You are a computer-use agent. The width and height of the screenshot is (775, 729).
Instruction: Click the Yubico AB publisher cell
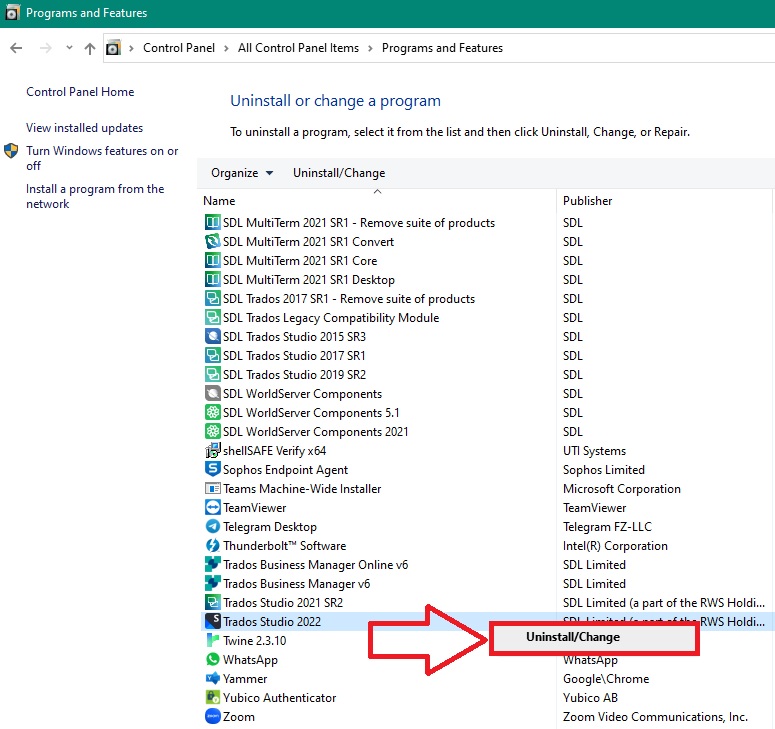point(590,698)
